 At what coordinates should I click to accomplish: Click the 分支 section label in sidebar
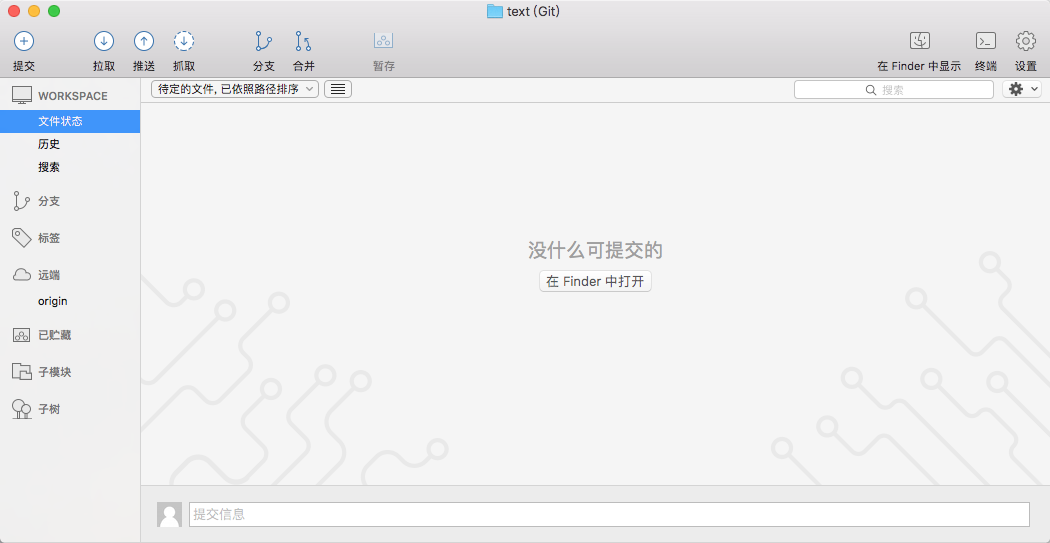point(50,201)
